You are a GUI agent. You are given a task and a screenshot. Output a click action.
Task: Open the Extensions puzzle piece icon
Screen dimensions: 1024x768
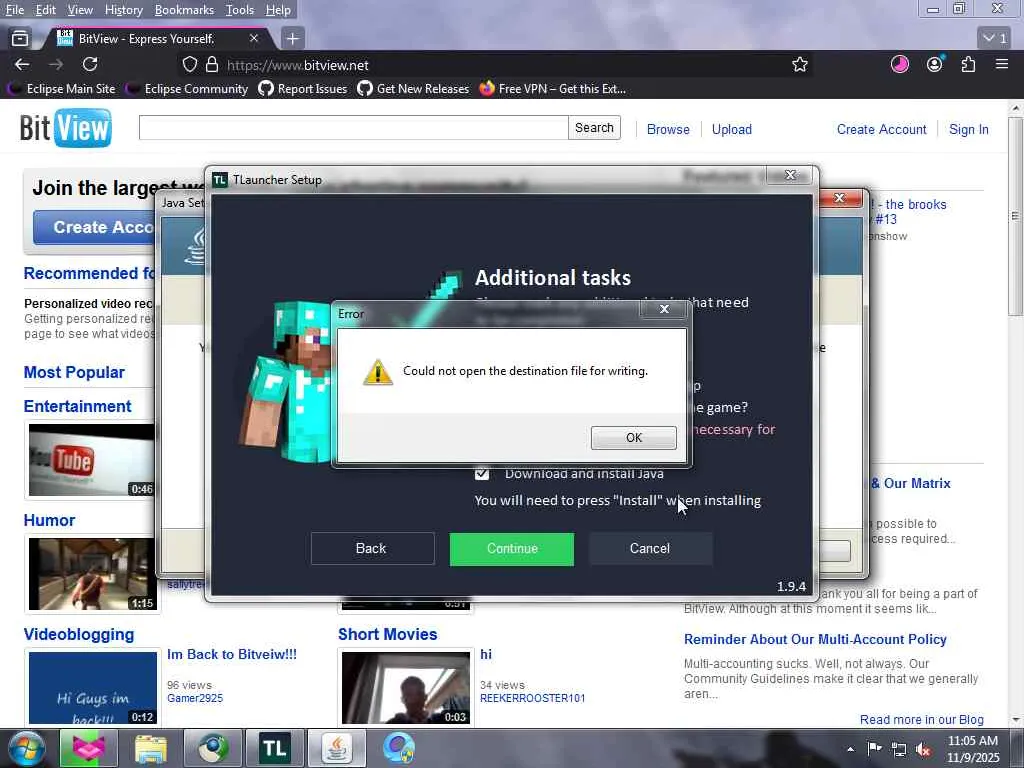[x=968, y=64]
